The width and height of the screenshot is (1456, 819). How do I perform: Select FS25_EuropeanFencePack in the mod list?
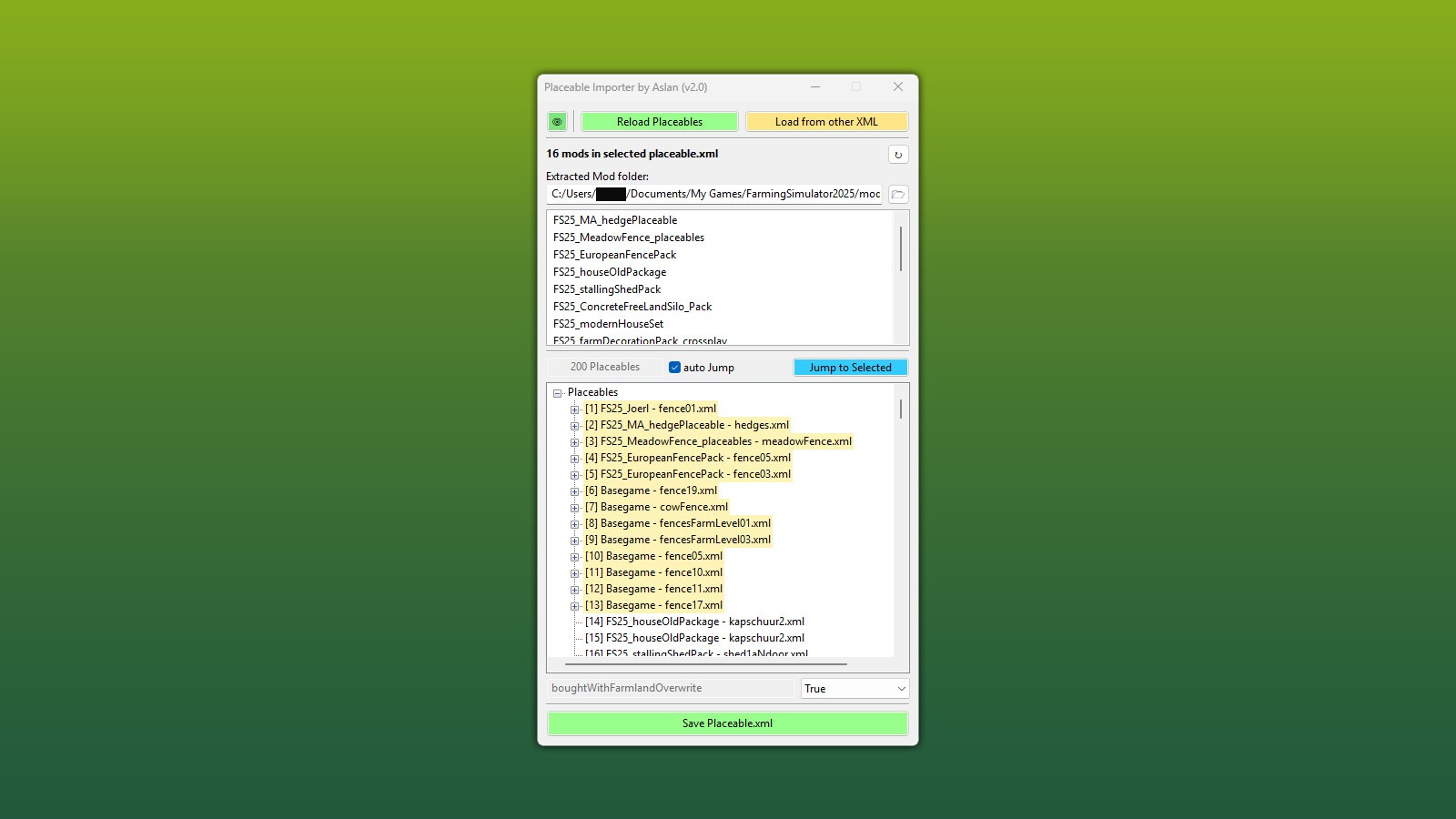(x=614, y=255)
